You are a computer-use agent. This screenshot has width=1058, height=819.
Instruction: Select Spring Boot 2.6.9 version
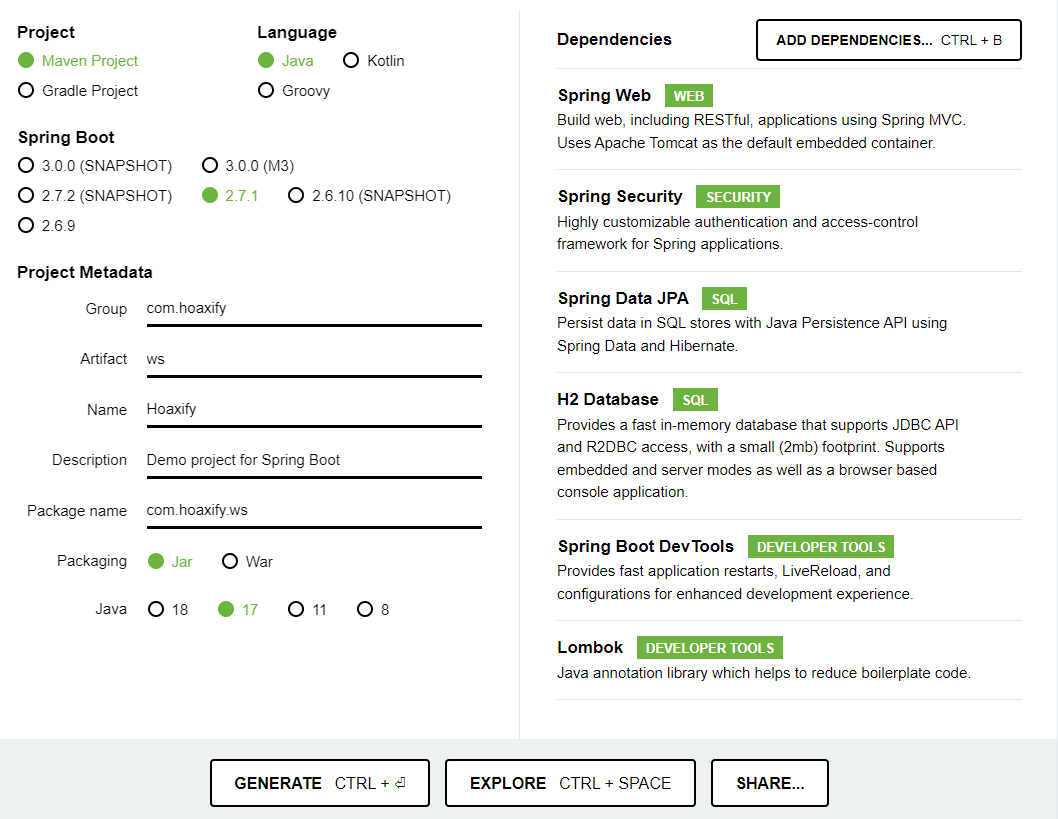[x=26, y=226]
